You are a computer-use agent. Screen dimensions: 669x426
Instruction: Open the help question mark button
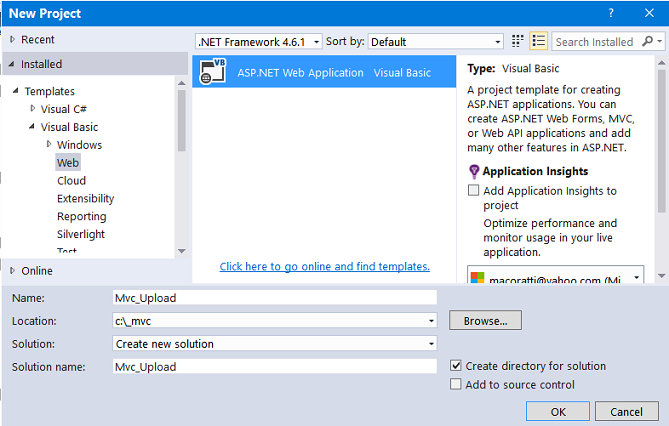611,13
